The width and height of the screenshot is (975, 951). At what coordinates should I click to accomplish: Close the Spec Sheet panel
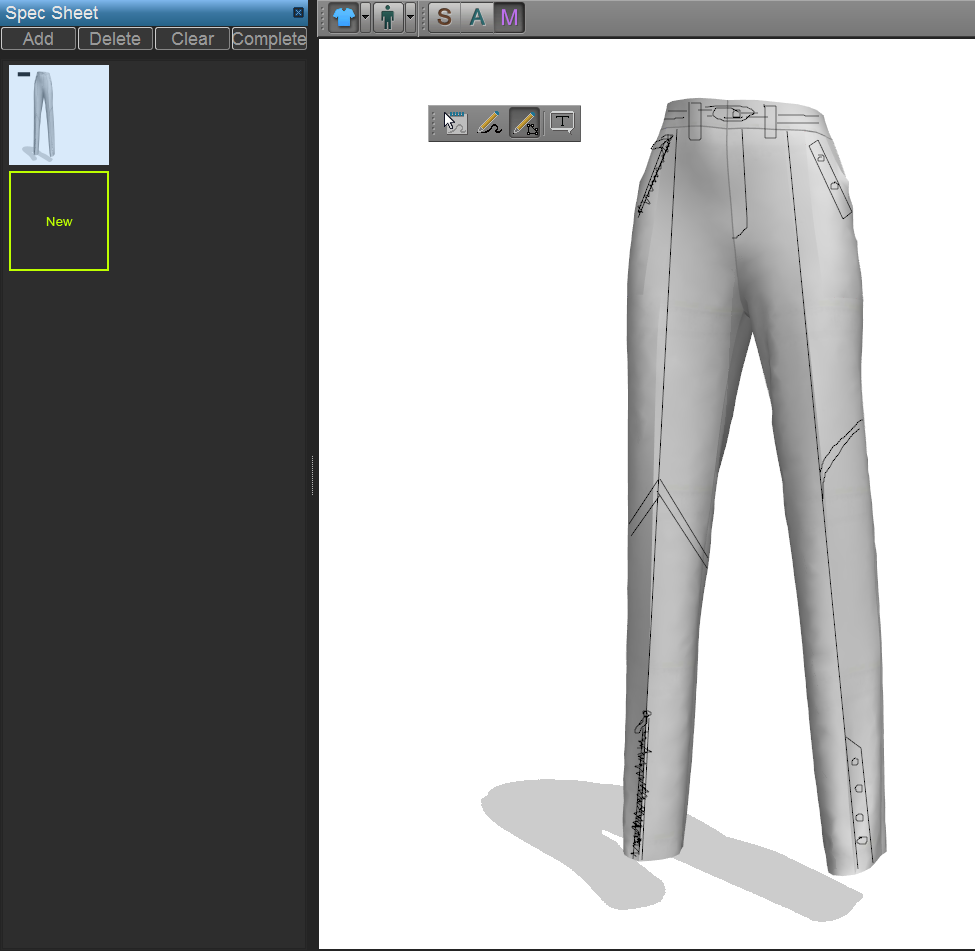tap(298, 13)
